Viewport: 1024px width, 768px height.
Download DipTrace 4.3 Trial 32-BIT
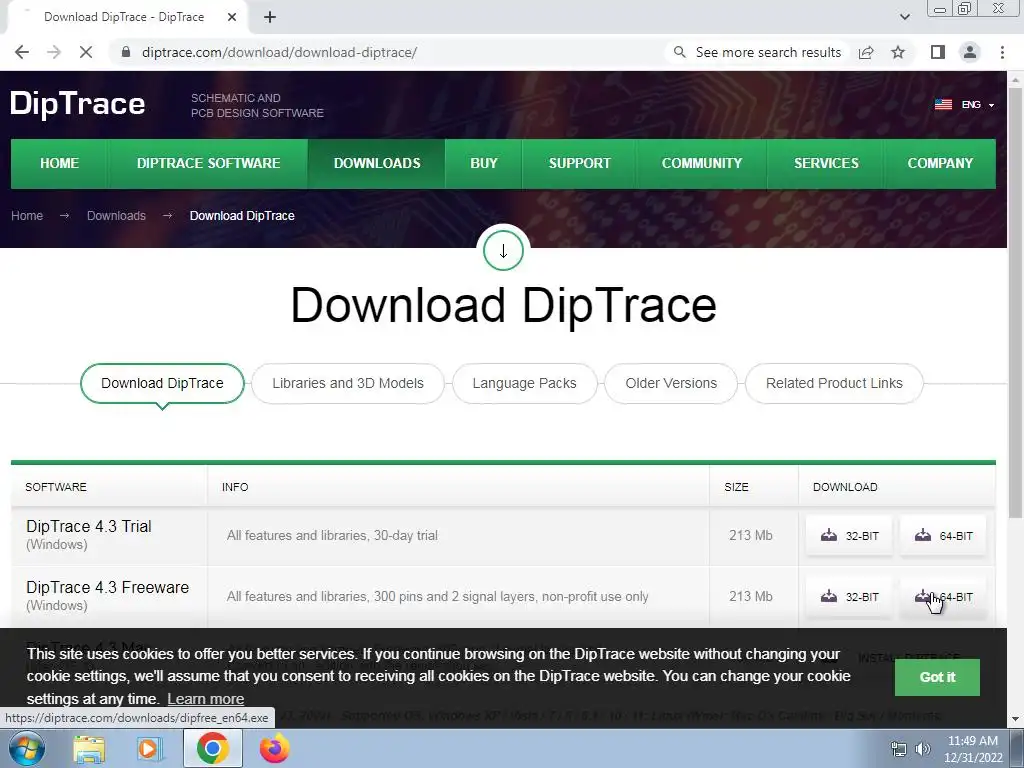849,536
